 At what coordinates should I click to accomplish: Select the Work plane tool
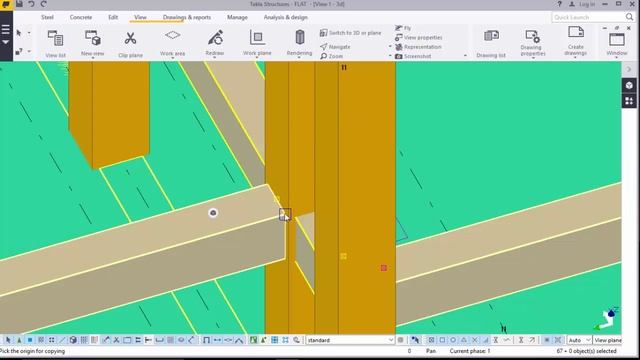tap(257, 42)
